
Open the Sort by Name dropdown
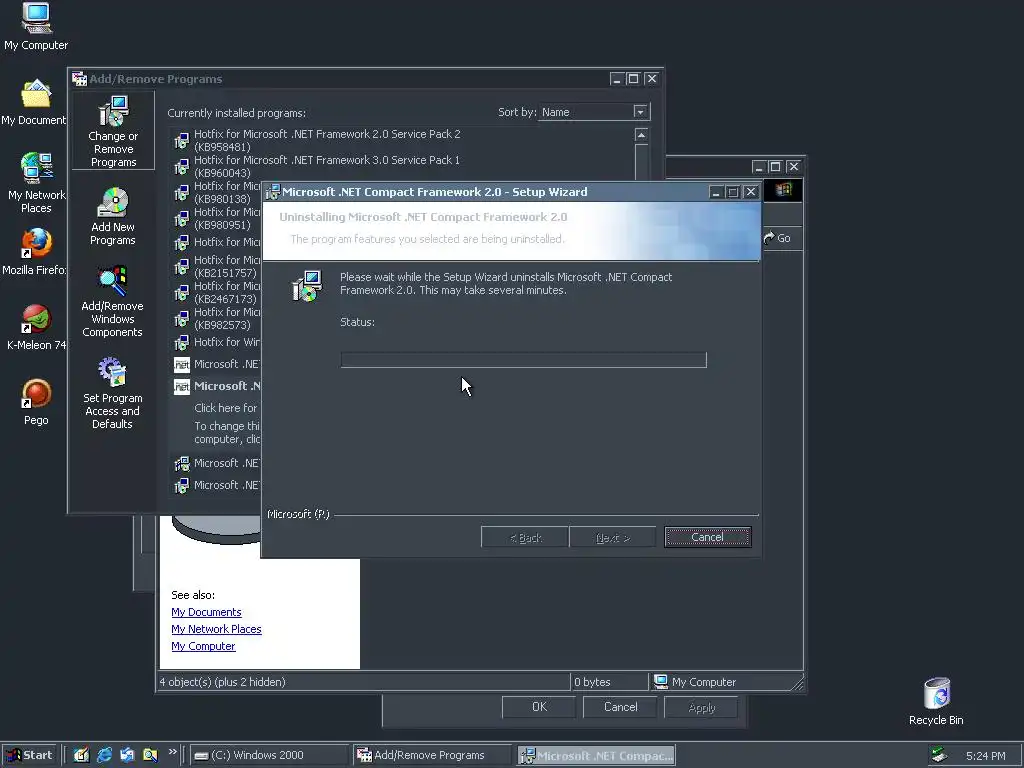click(641, 112)
